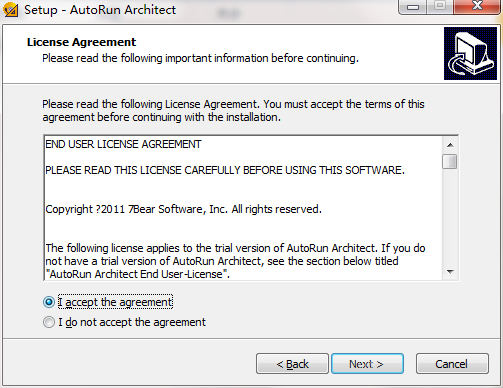
Task: Minimize the Setup window
Action: click(x=413, y=7)
